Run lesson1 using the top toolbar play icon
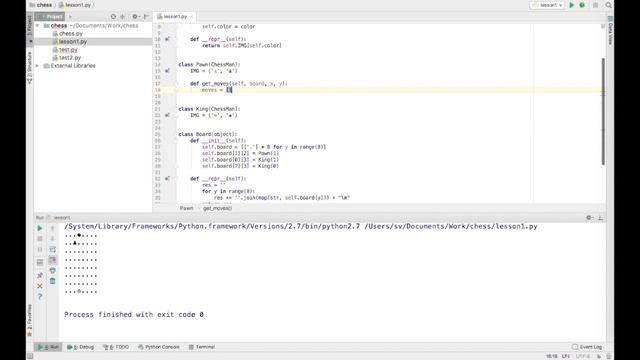640x360 pixels. click(x=571, y=5)
